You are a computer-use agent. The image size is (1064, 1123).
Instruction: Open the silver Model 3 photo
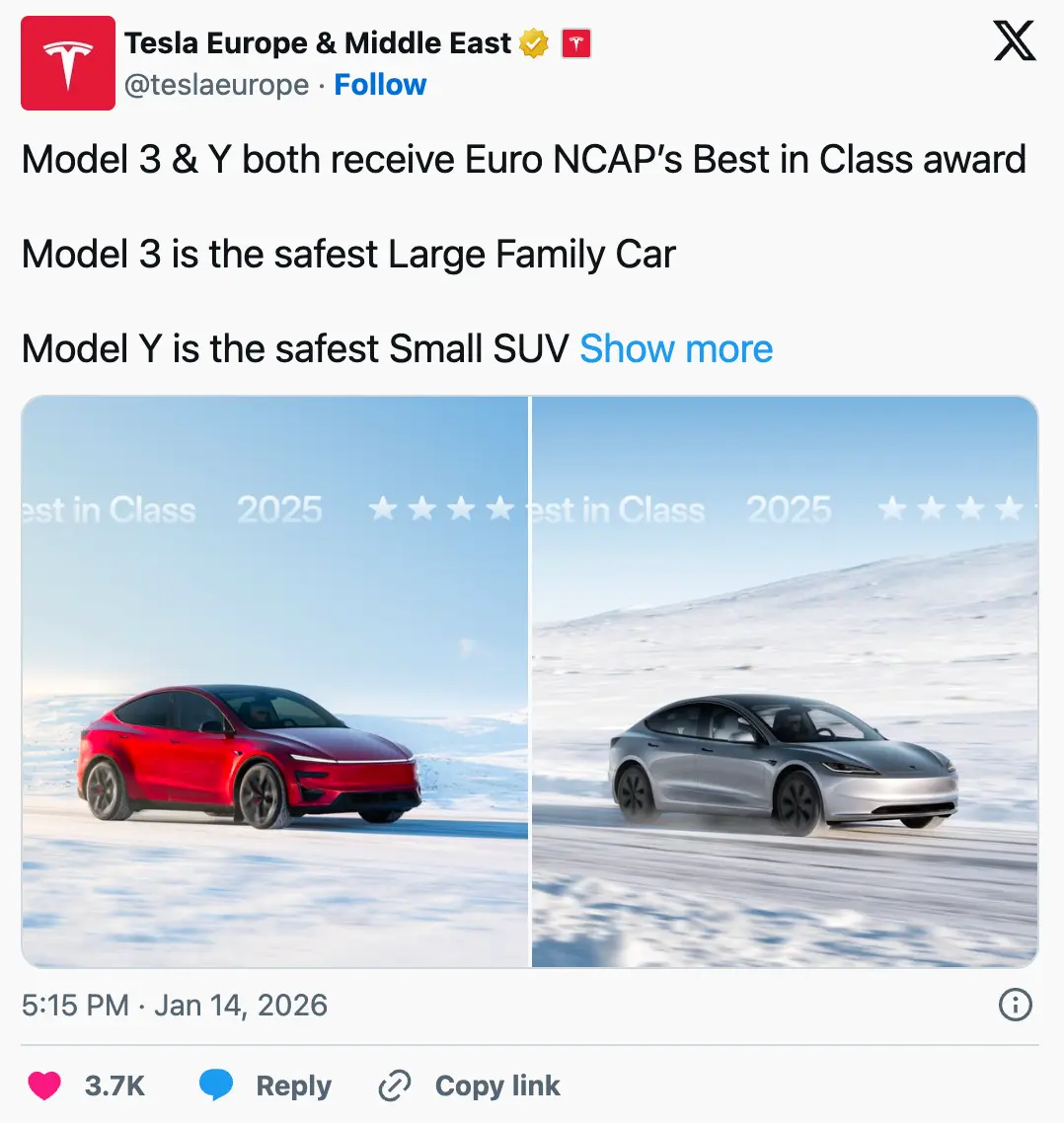(x=785, y=681)
